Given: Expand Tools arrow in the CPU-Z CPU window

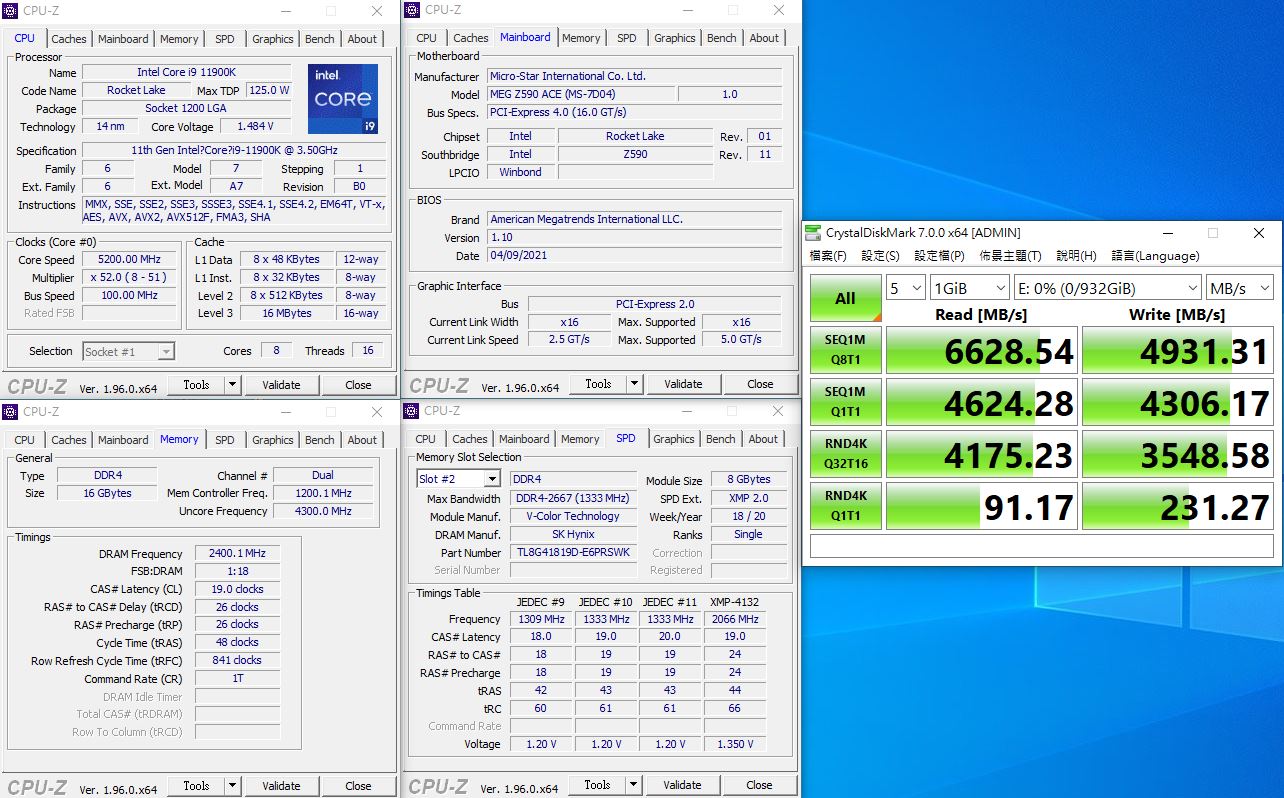Looking at the screenshot, I should coord(233,385).
